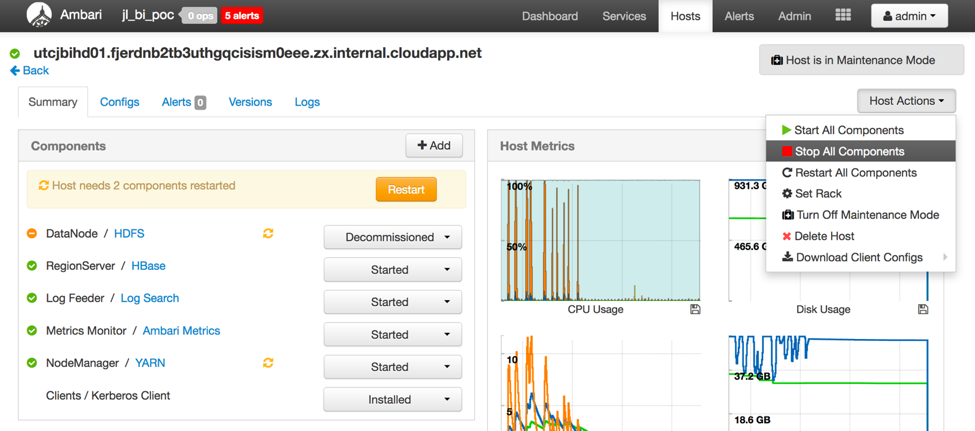Save CPU Usage chart via disk icon
The width and height of the screenshot is (975, 431).
click(695, 310)
